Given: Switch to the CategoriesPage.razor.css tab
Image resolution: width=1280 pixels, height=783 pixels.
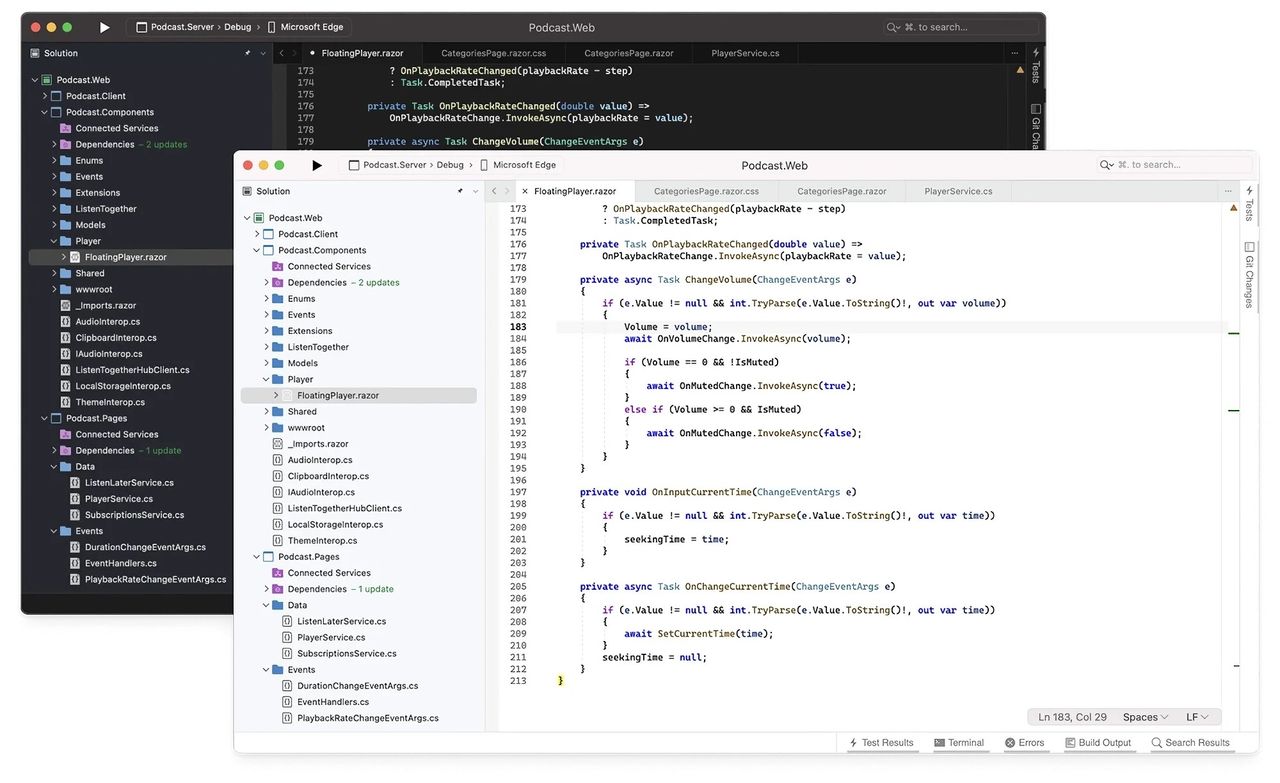Looking at the screenshot, I should pos(707,190).
